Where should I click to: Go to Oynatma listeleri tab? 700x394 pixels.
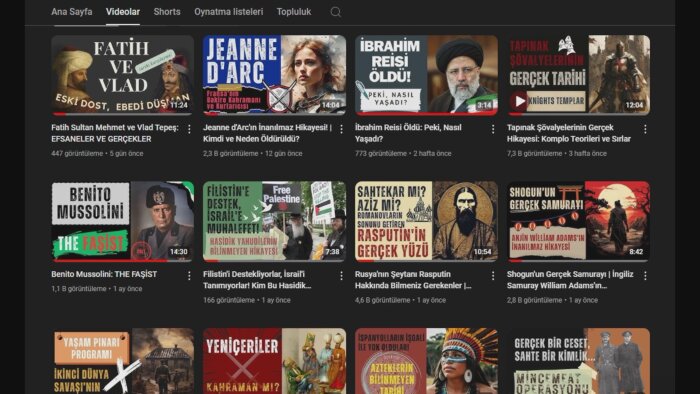229,12
